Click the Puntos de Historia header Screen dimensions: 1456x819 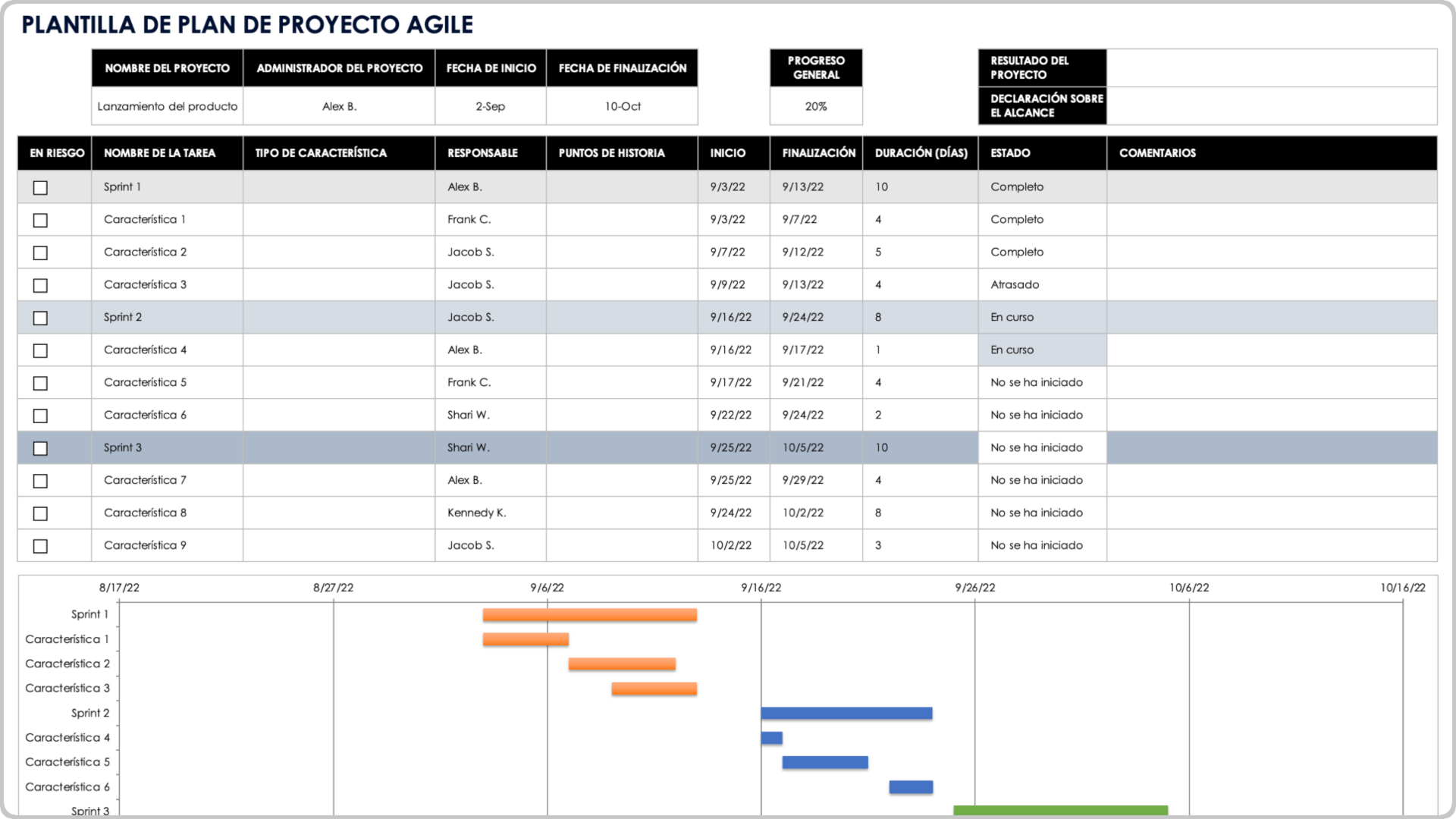point(622,153)
